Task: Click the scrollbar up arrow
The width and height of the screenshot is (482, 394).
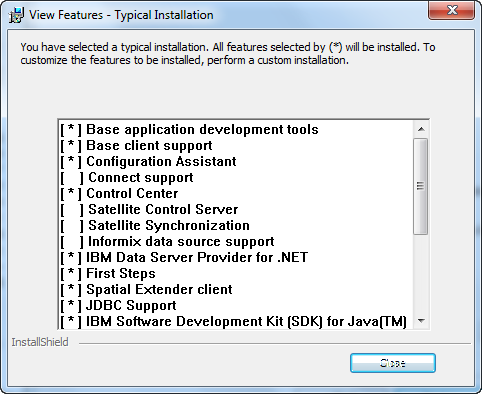Action: tap(421, 129)
